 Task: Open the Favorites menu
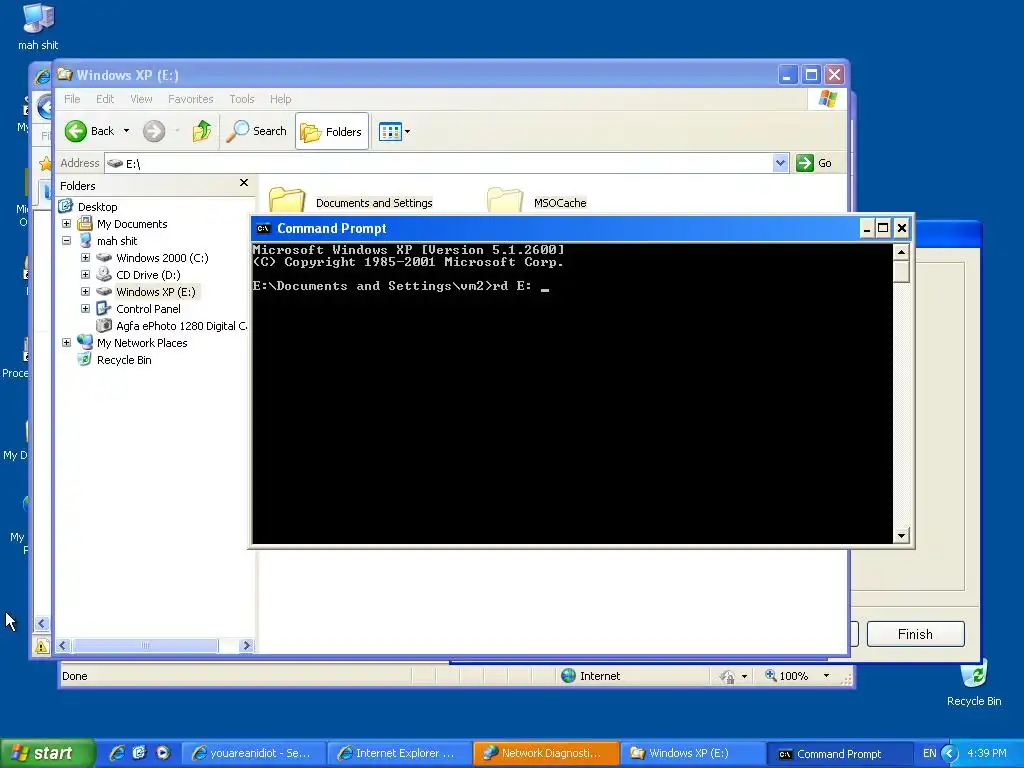click(191, 99)
